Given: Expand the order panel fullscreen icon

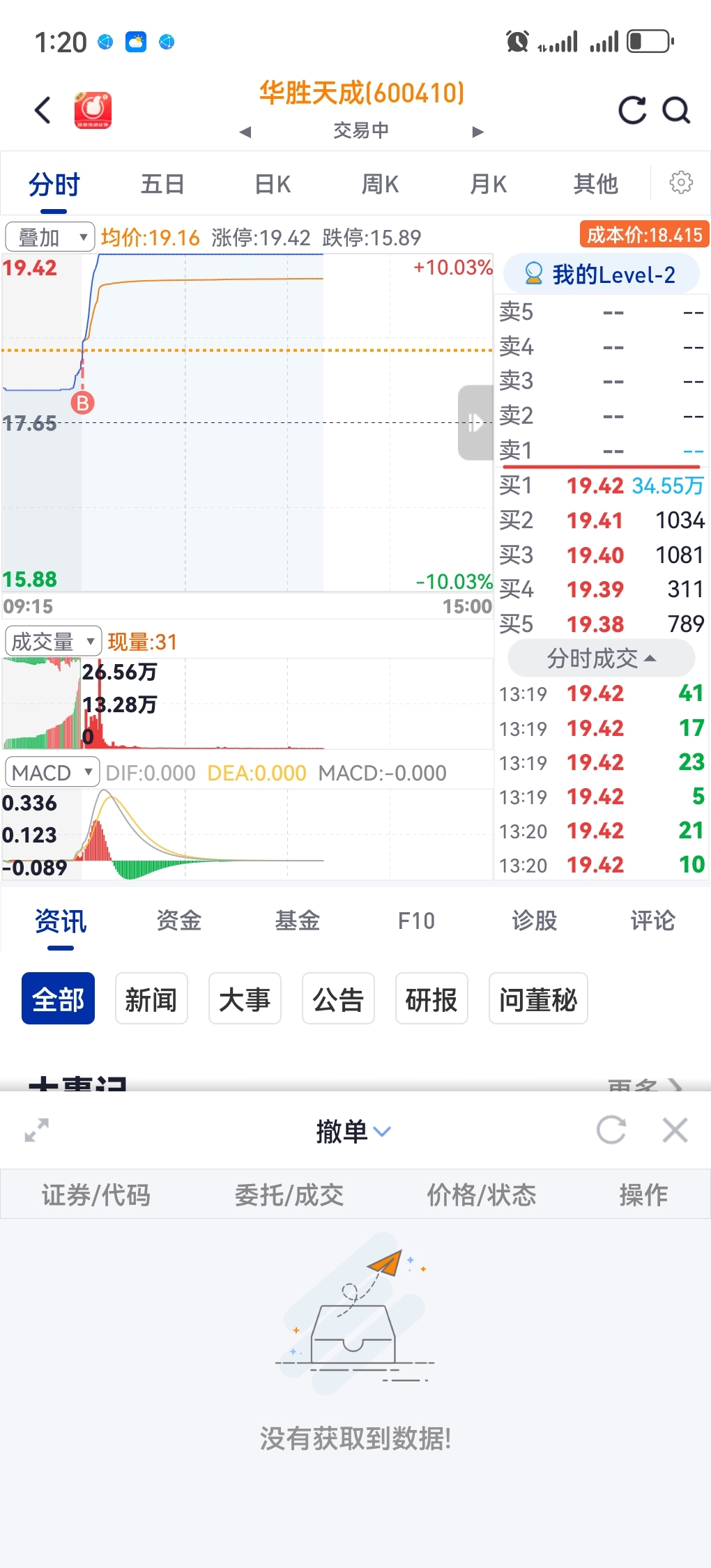Looking at the screenshot, I should click(37, 1130).
